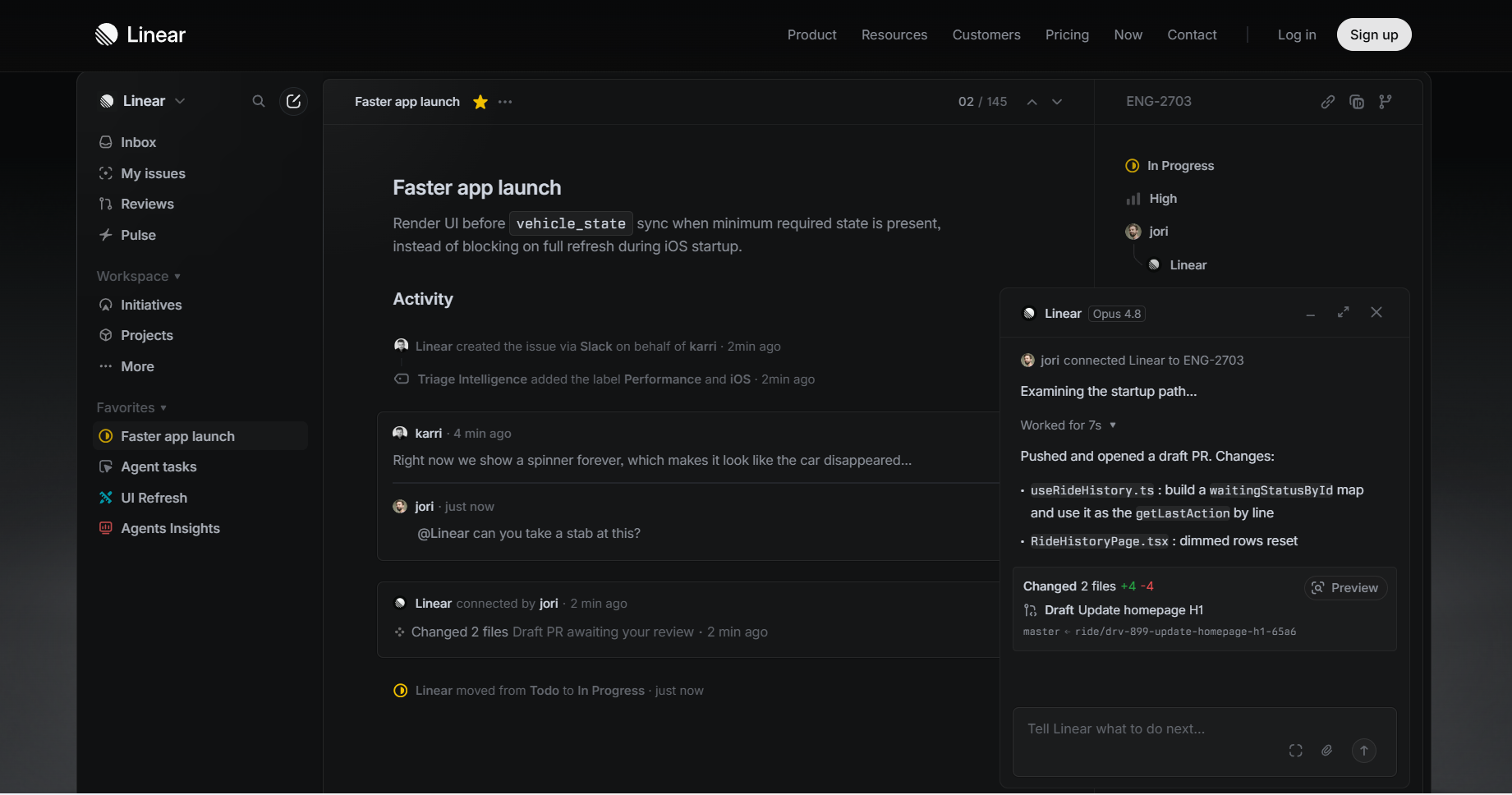Collapse the Workspace section
The image size is (1512, 795).
click(138, 276)
